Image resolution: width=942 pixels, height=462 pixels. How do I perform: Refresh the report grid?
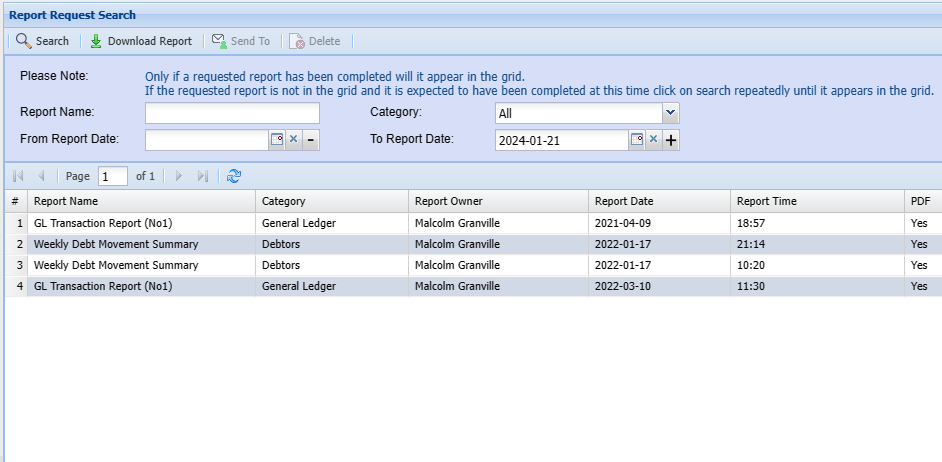[234, 176]
